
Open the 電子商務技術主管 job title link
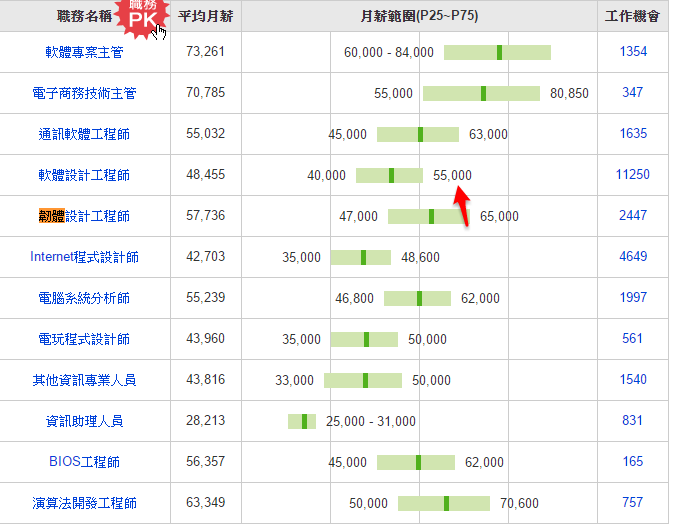coord(84,93)
